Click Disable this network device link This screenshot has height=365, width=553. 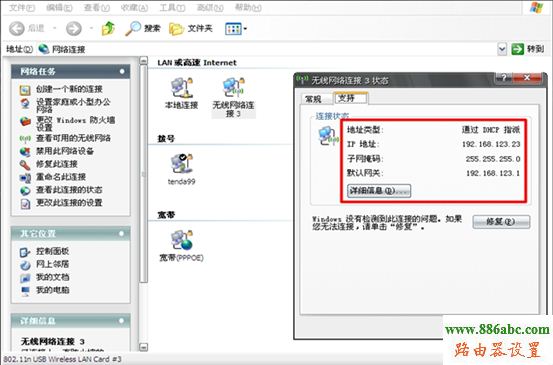click(x=65, y=151)
